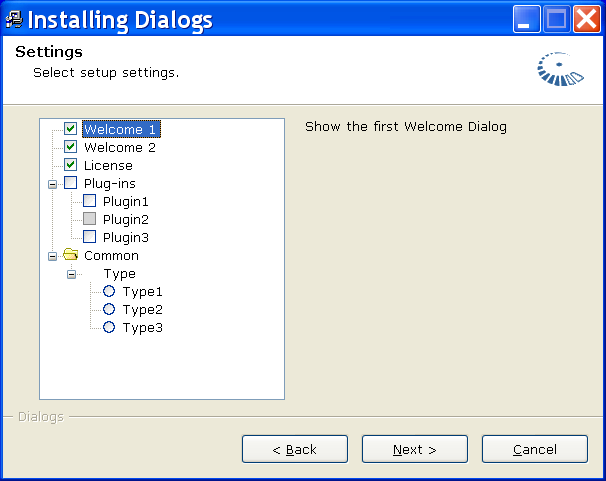Minimize the Installing Dialogs window
The image size is (606, 481).
[526, 19]
